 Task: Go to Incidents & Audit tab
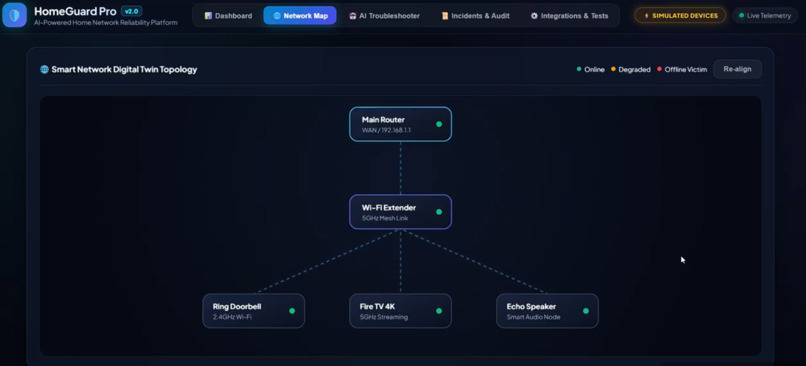[475, 16]
